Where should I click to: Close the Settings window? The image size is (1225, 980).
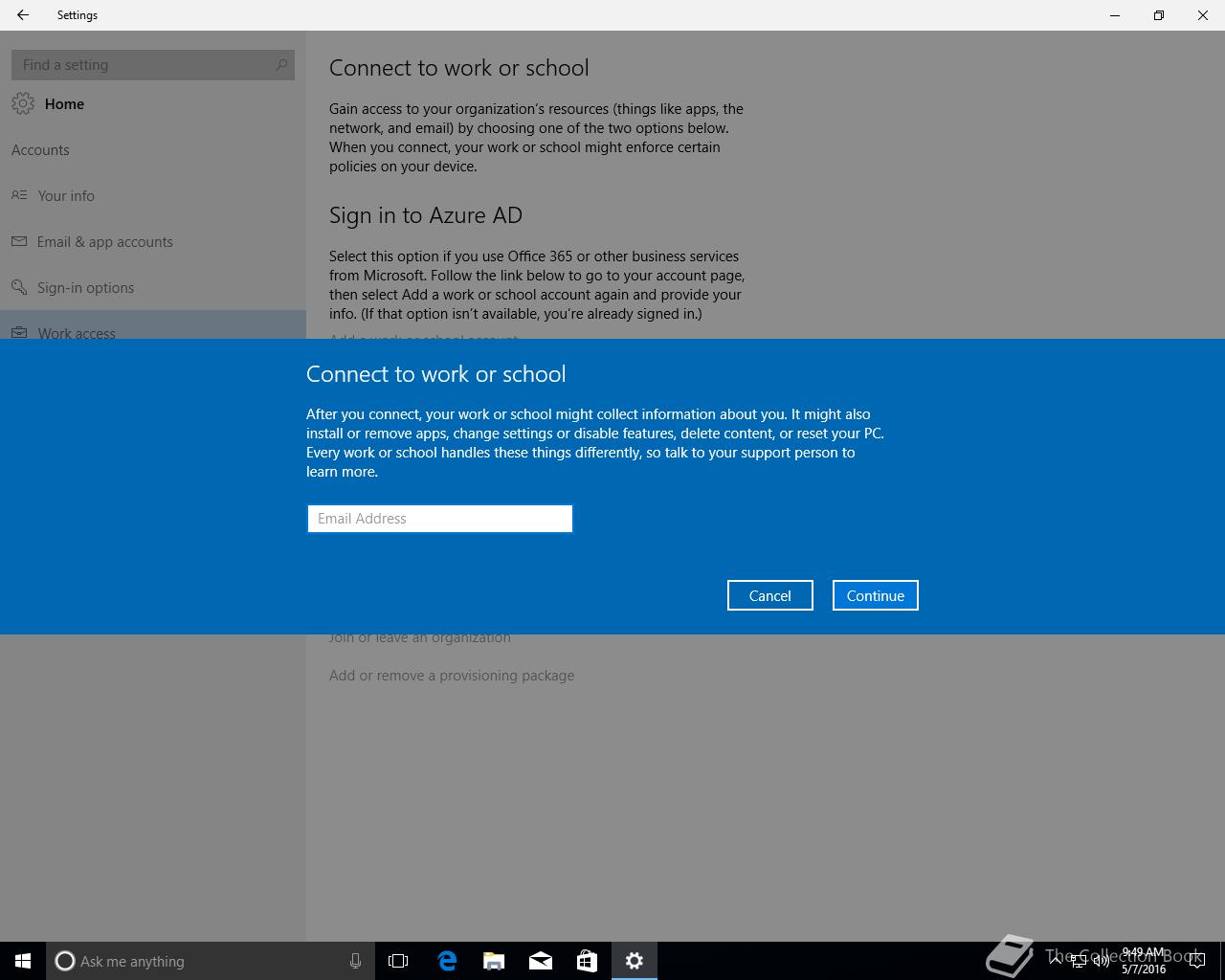pos(1203,15)
